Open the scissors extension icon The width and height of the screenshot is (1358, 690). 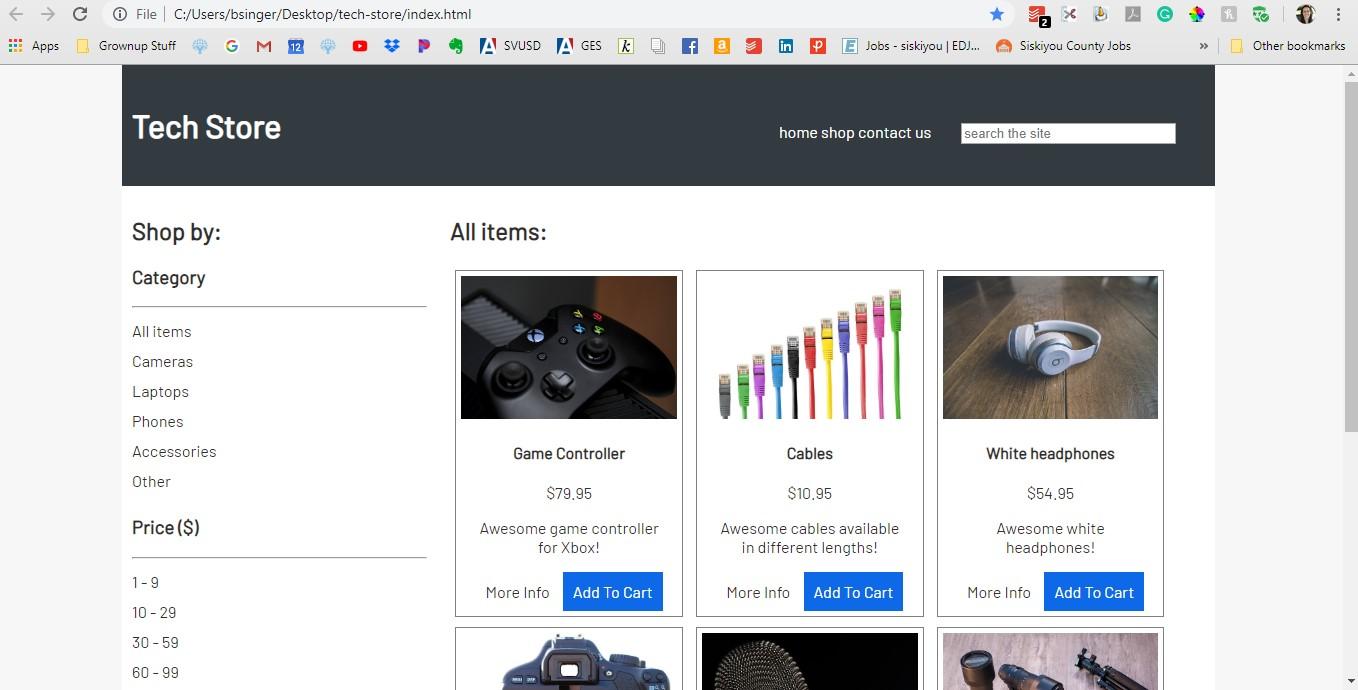pyautogui.click(x=1069, y=14)
